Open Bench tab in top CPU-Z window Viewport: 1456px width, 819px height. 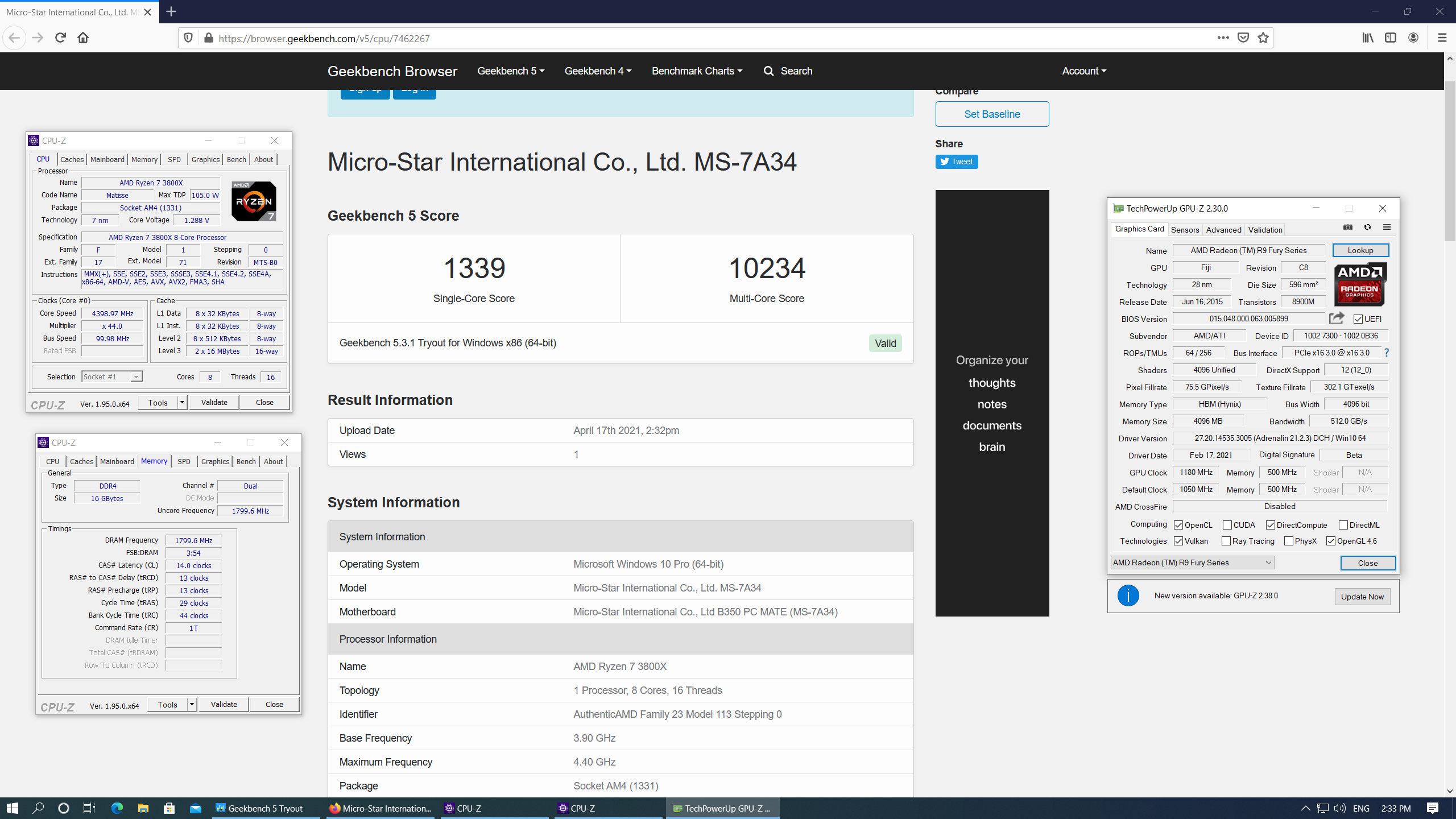pos(236,159)
